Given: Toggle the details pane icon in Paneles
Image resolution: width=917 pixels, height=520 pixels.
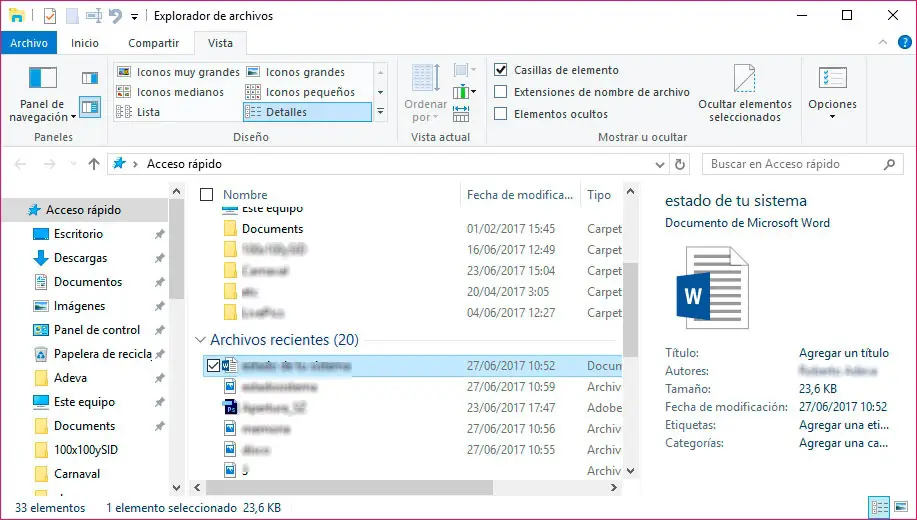Looking at the screenshot, I should [89, 108].
